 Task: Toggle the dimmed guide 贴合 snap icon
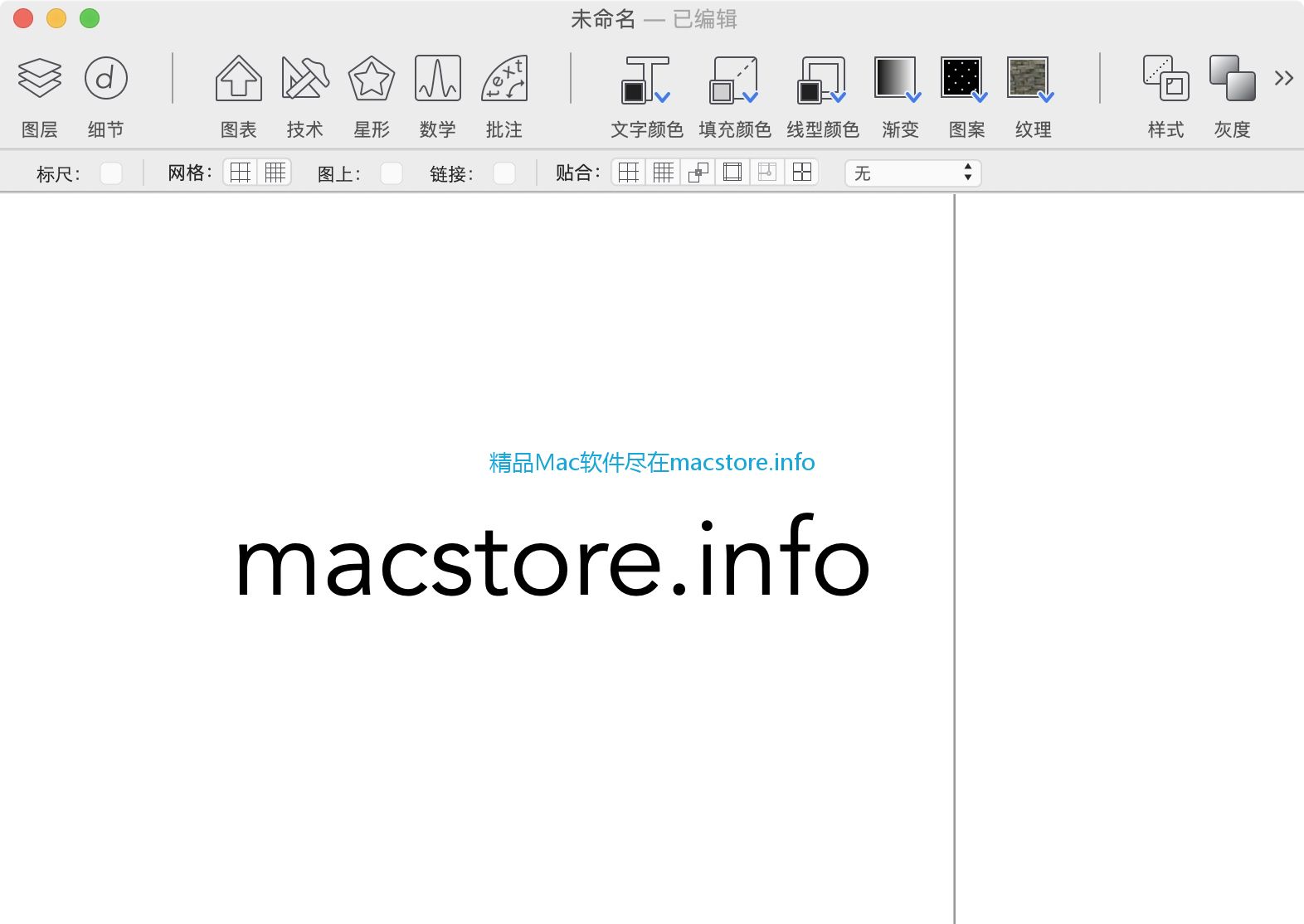[x=767, y=173]
